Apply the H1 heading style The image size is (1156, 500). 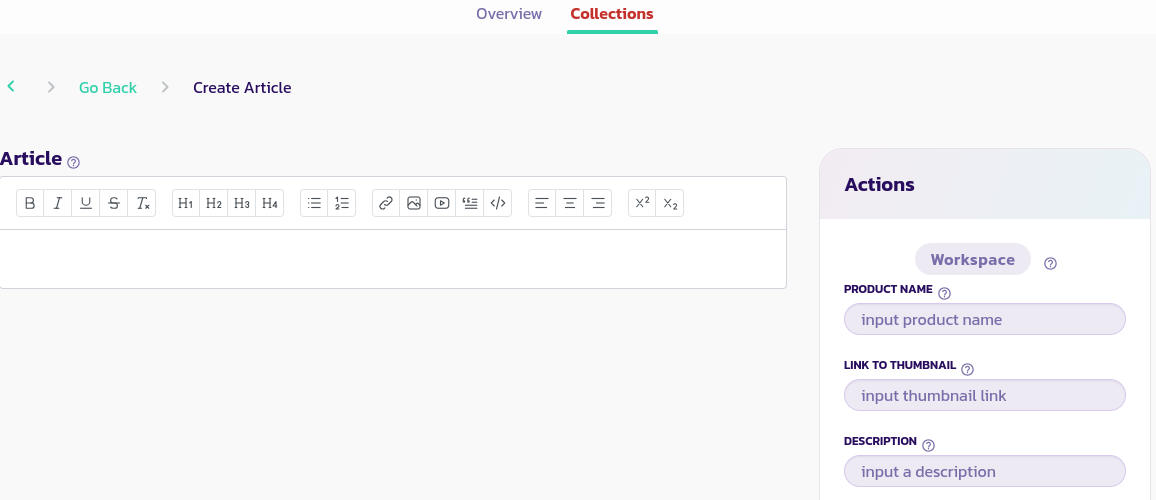(186, 203)
